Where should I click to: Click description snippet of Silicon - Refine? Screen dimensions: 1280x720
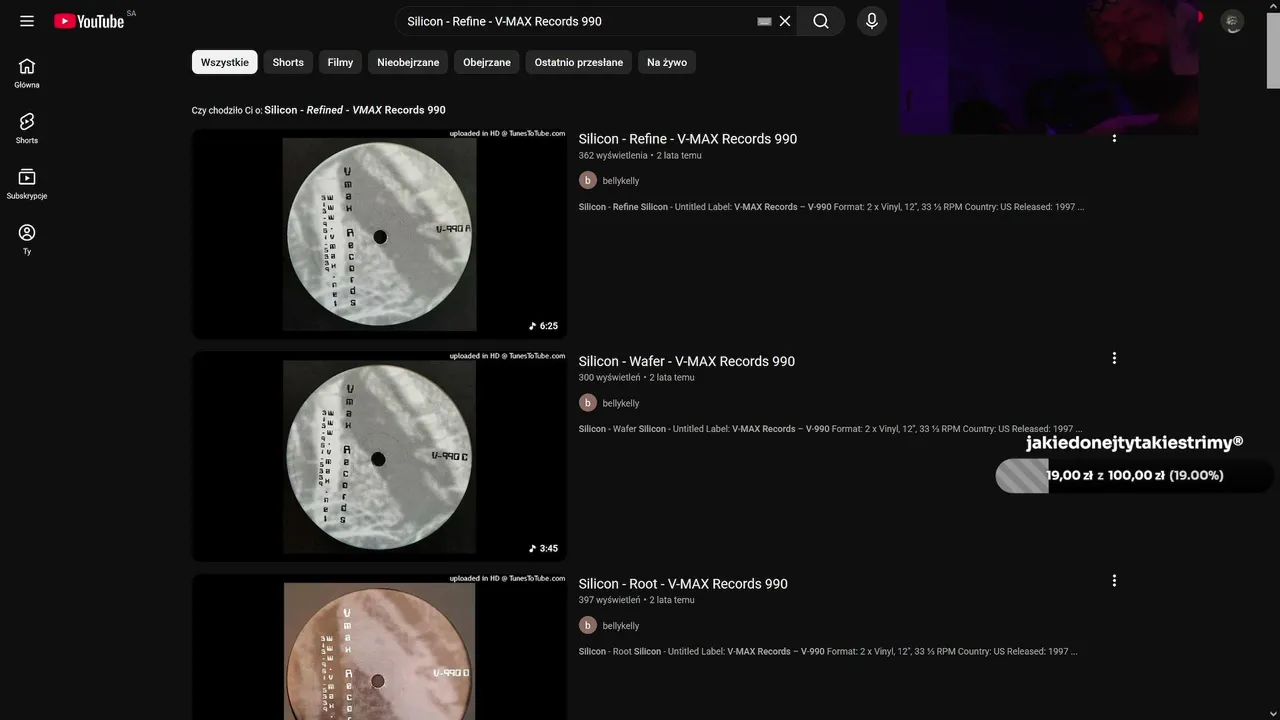(831, 207)
